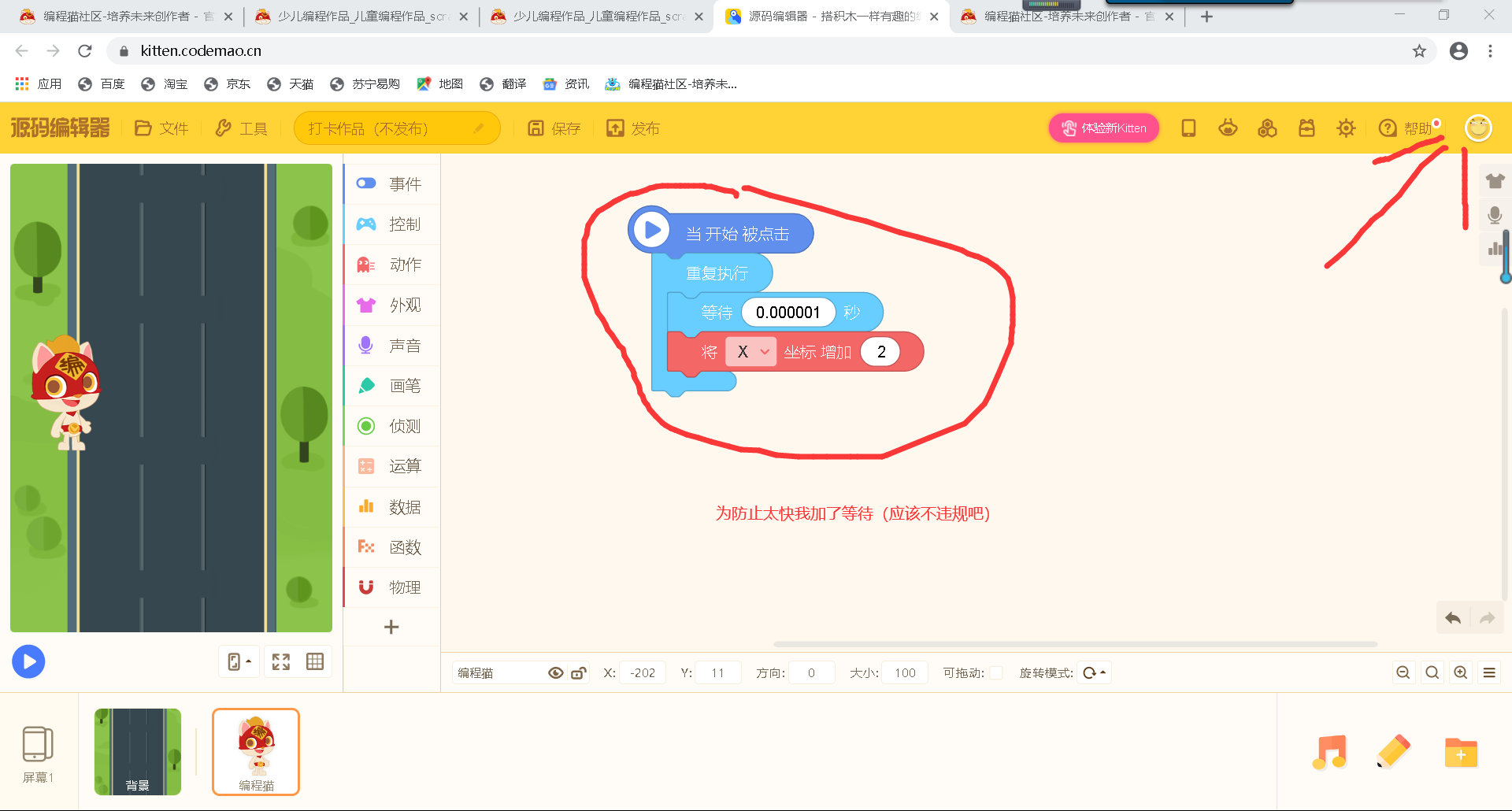The image size is (1512, 811).
Task: Open the music sound library icon
Action: [1329, 752]
